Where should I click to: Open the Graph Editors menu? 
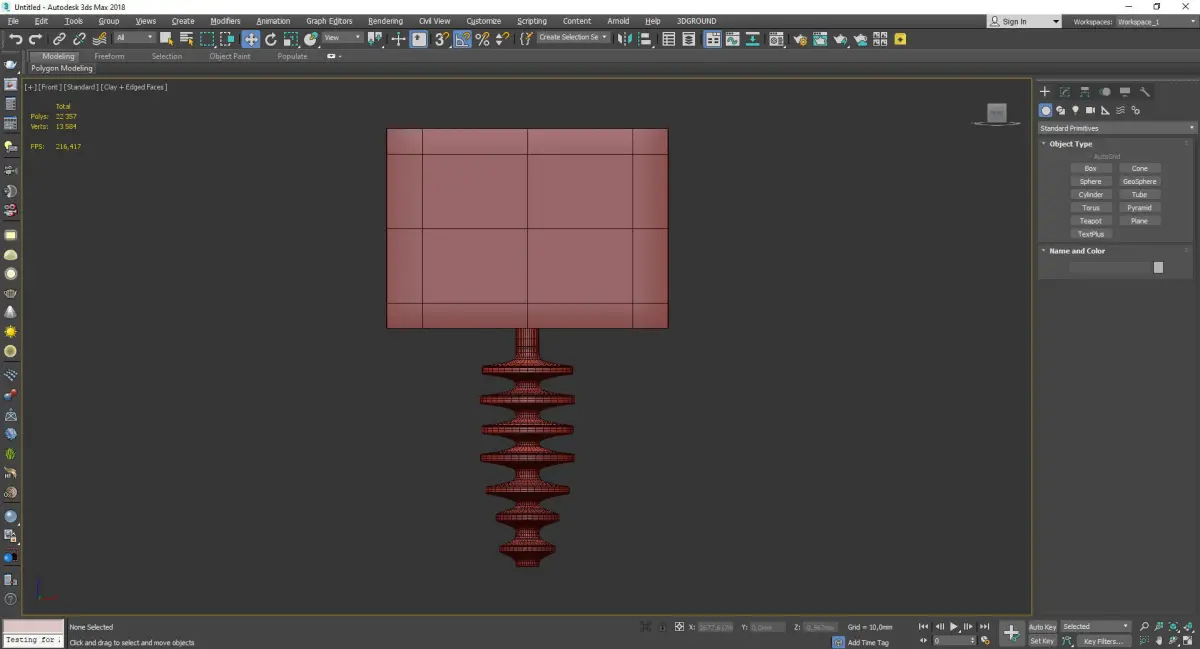tap(329, 21)
